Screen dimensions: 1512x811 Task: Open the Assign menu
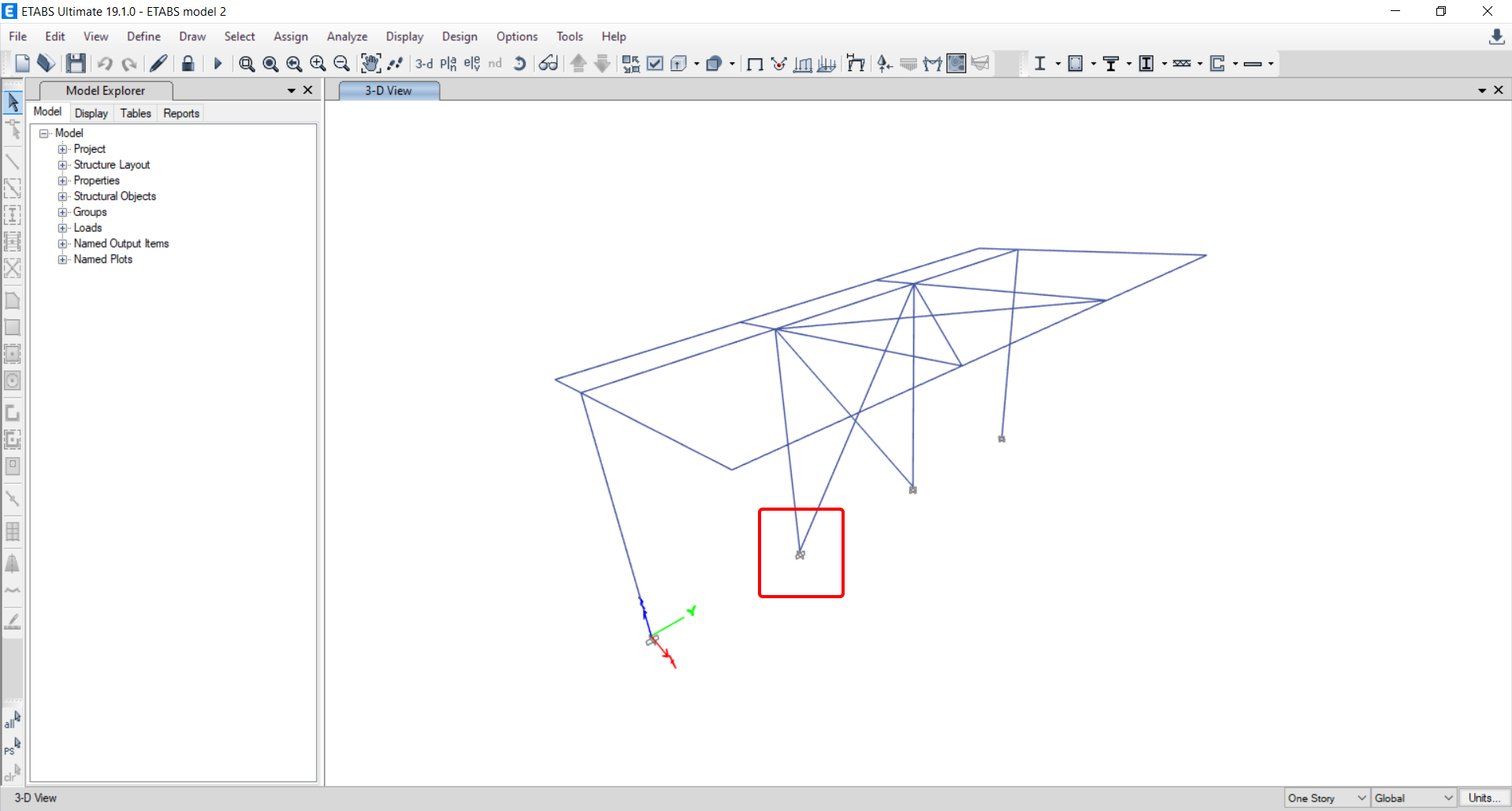coord(291,36)
